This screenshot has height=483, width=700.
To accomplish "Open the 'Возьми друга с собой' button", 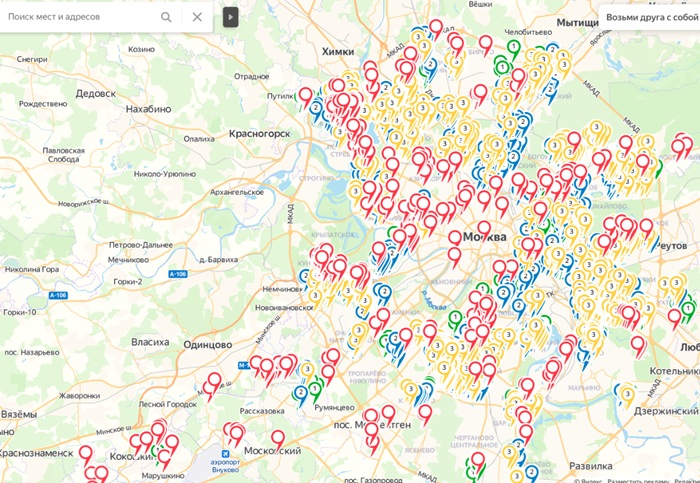I will (x=650, y=19).
